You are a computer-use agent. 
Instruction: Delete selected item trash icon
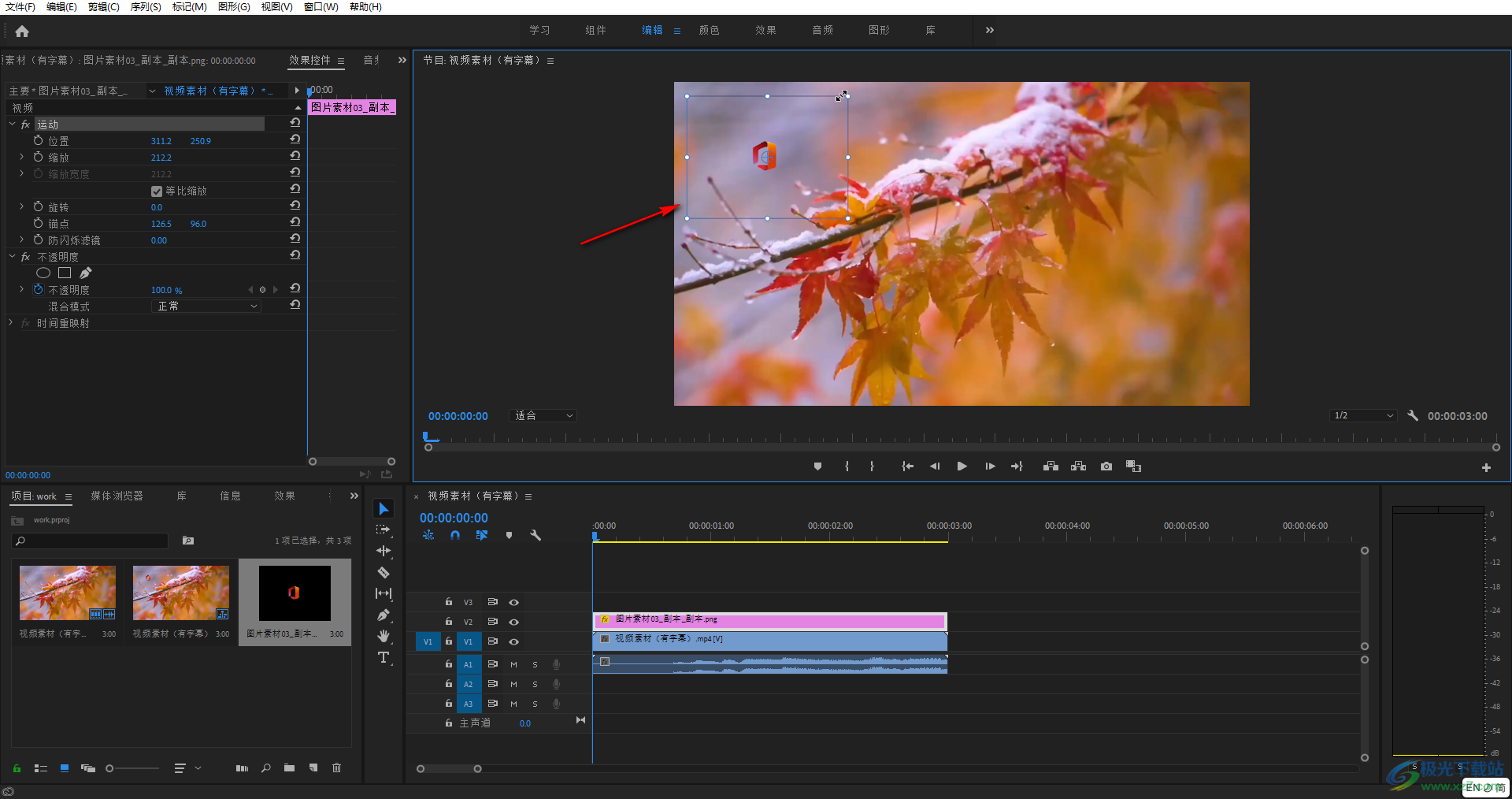pyautogui.click(x=336, y=767)
